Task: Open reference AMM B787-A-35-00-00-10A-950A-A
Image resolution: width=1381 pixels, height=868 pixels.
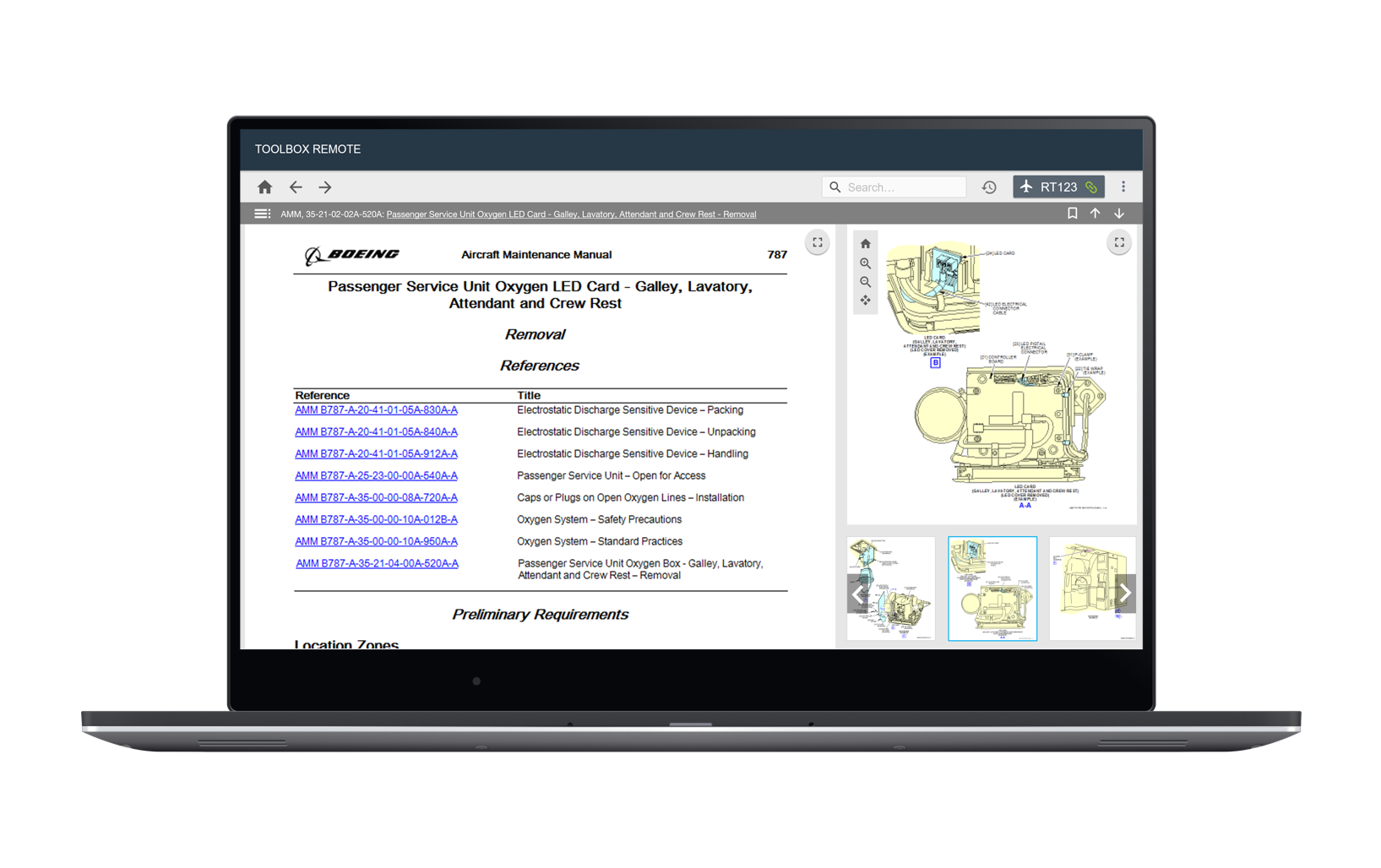Action: 376,542
